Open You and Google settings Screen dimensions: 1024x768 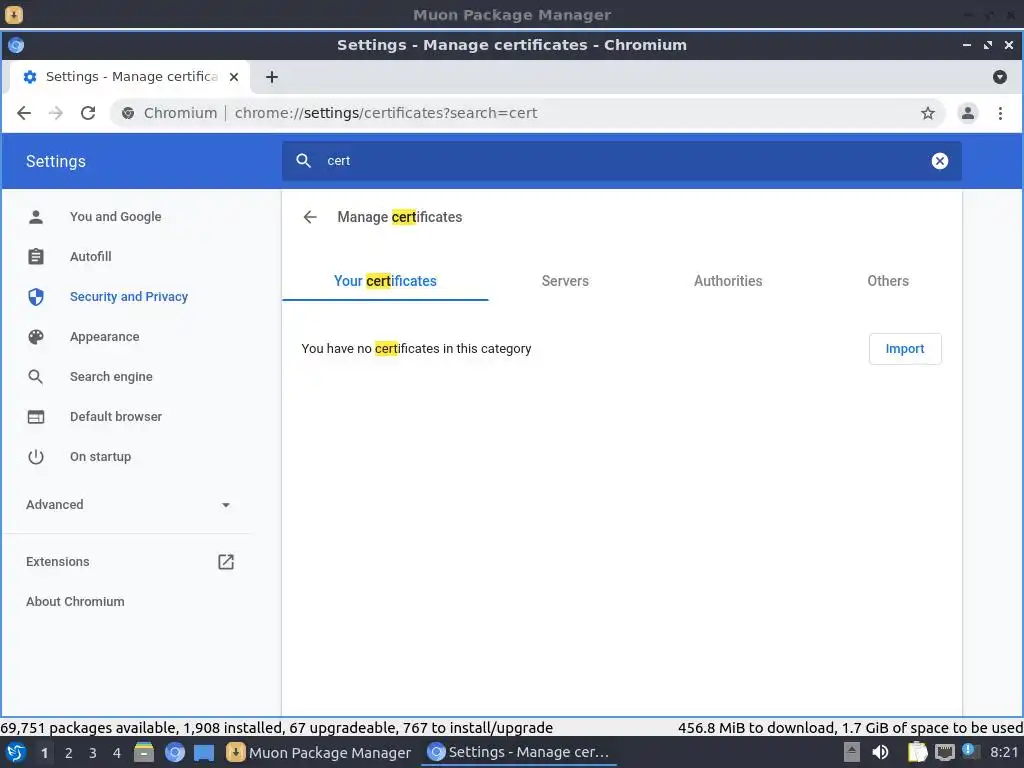[x=116, y=217]
